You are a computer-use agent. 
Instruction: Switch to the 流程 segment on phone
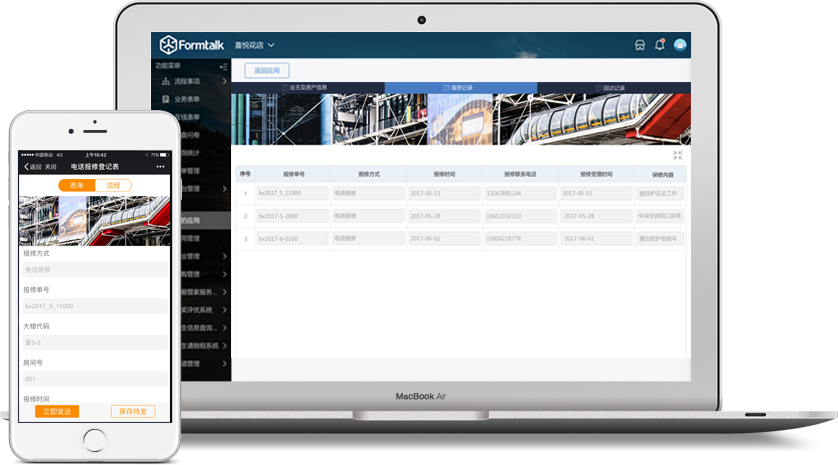point(113,185)
